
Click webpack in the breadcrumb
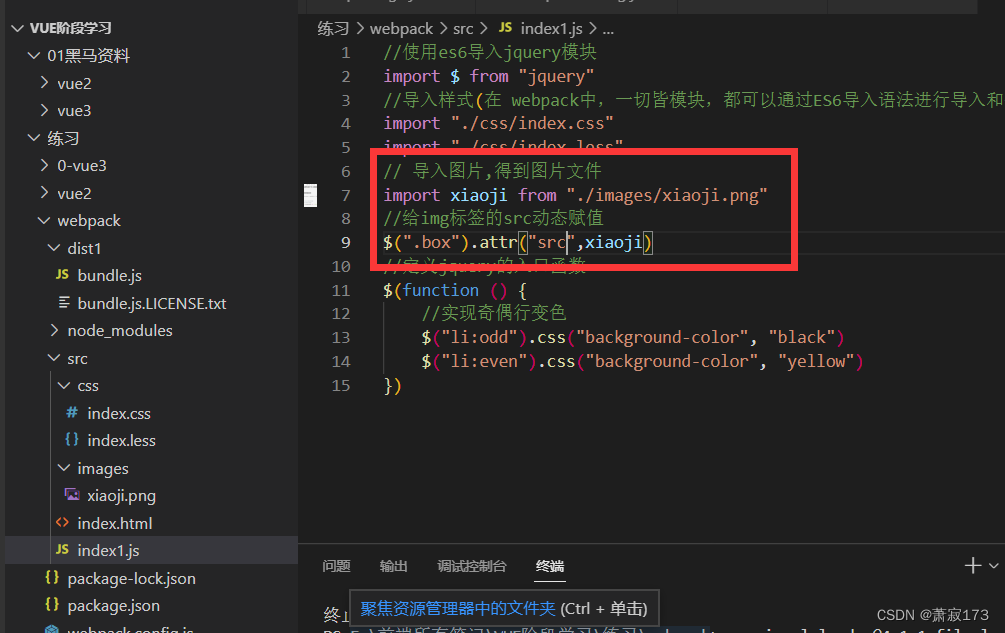[x=401, y=29]
